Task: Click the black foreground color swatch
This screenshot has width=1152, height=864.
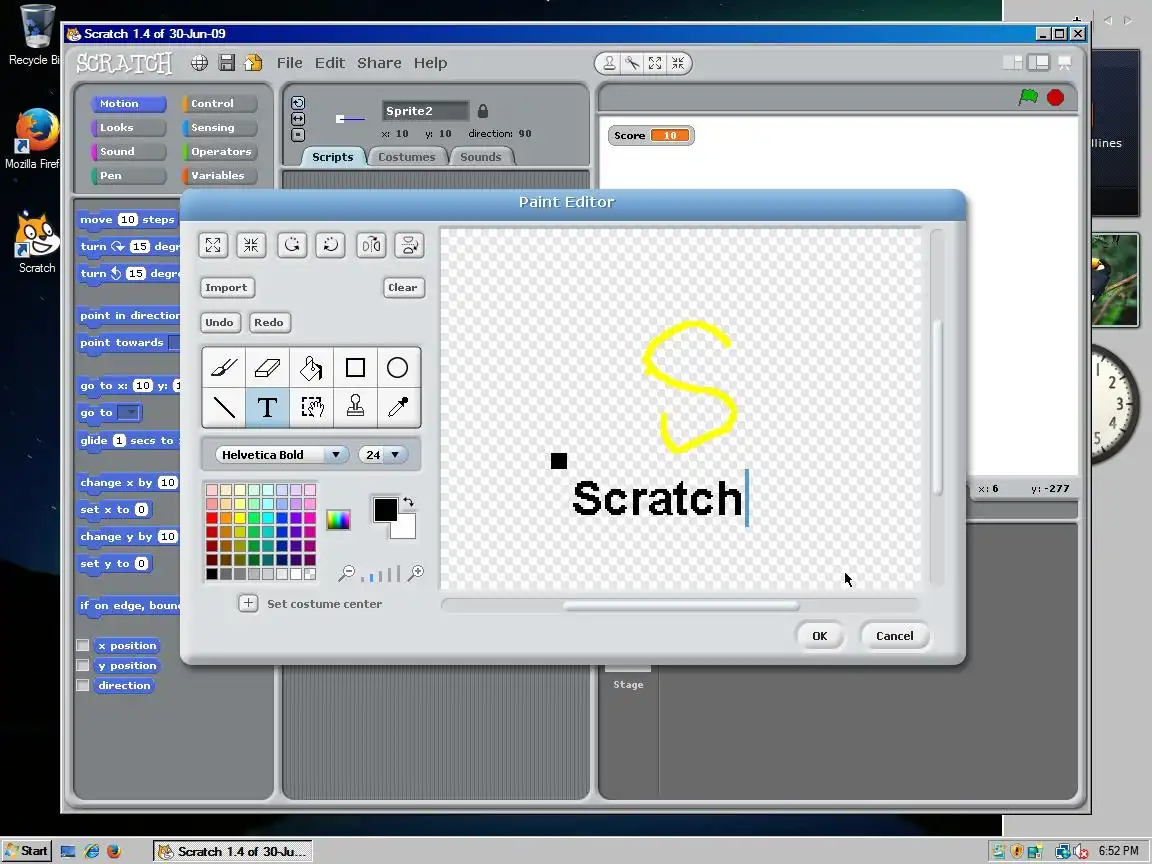Action: (384, 508)
